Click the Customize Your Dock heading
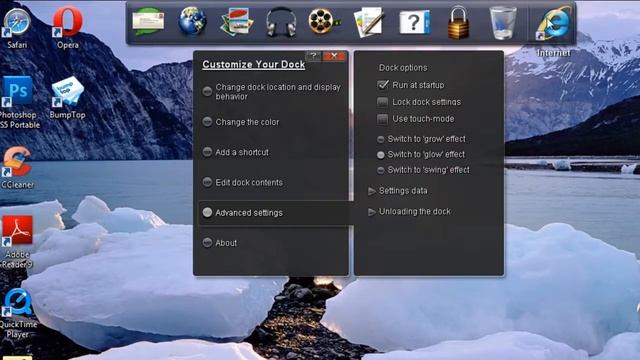Viewport: 640px width, 360px height. coord(253,64)
